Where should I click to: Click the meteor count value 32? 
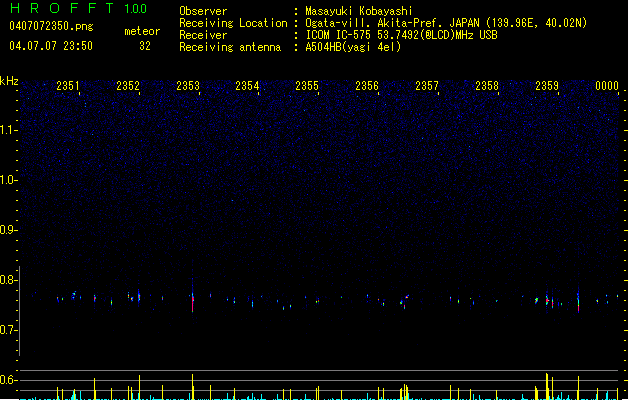coord(145,46)
